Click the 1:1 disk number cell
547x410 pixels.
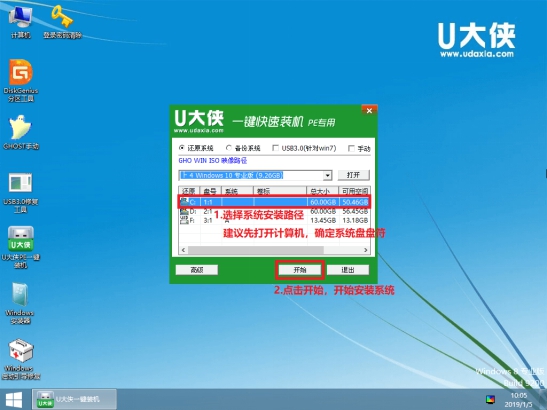208,202
